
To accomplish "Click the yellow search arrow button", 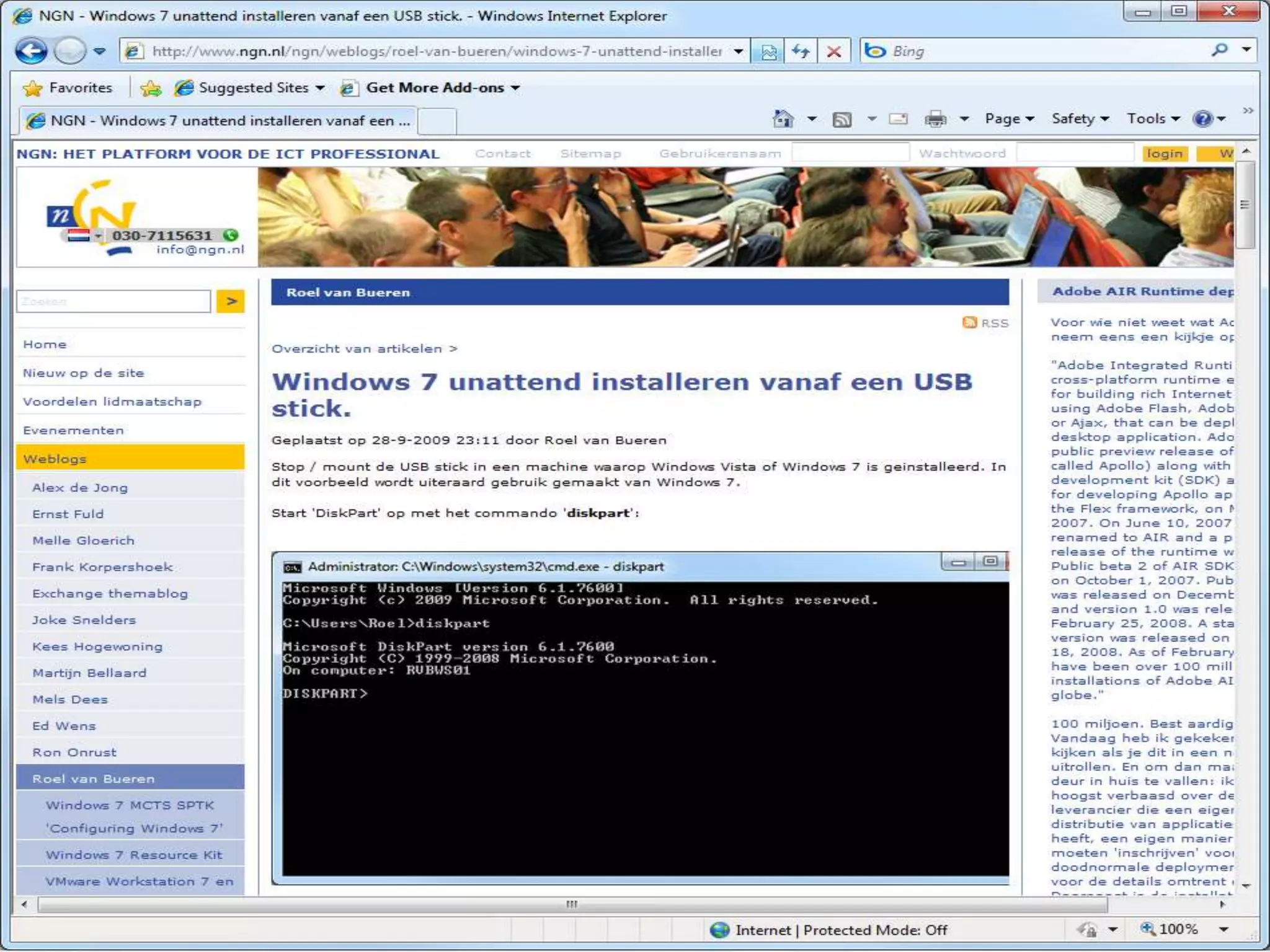I will tap(231, 301).
